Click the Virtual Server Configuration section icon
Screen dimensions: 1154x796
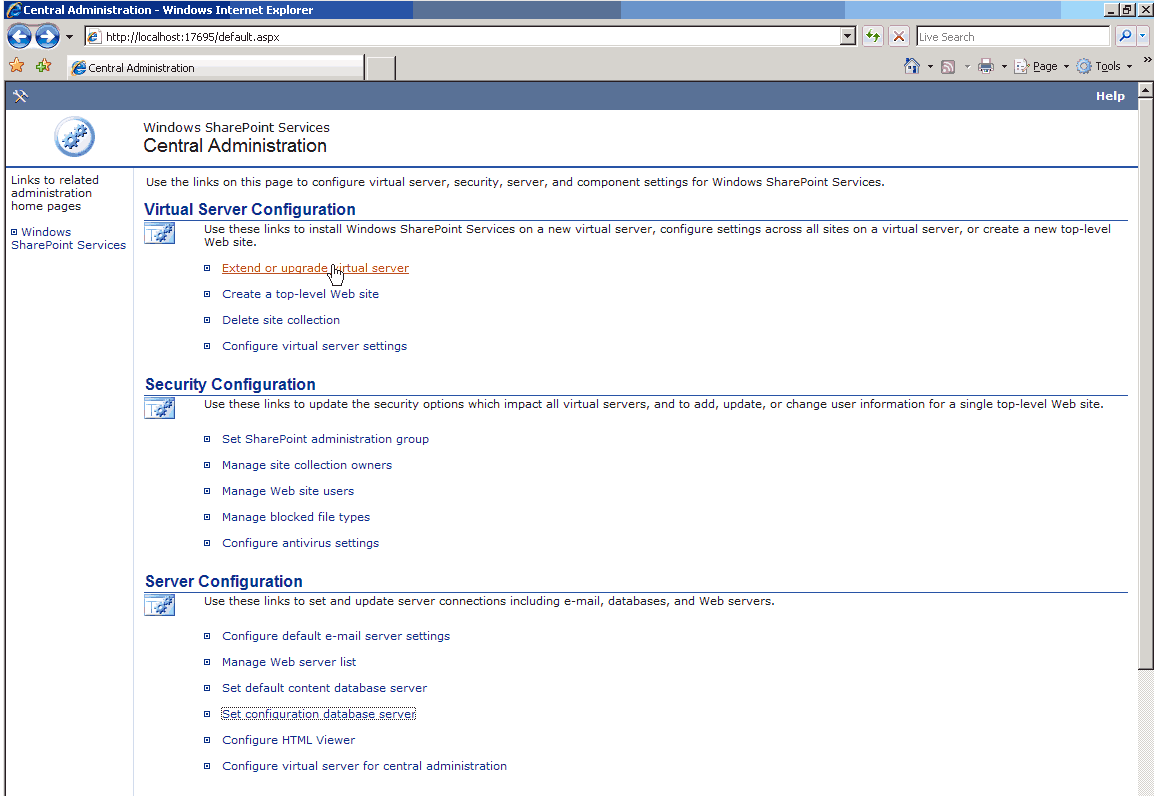[160, 234]
